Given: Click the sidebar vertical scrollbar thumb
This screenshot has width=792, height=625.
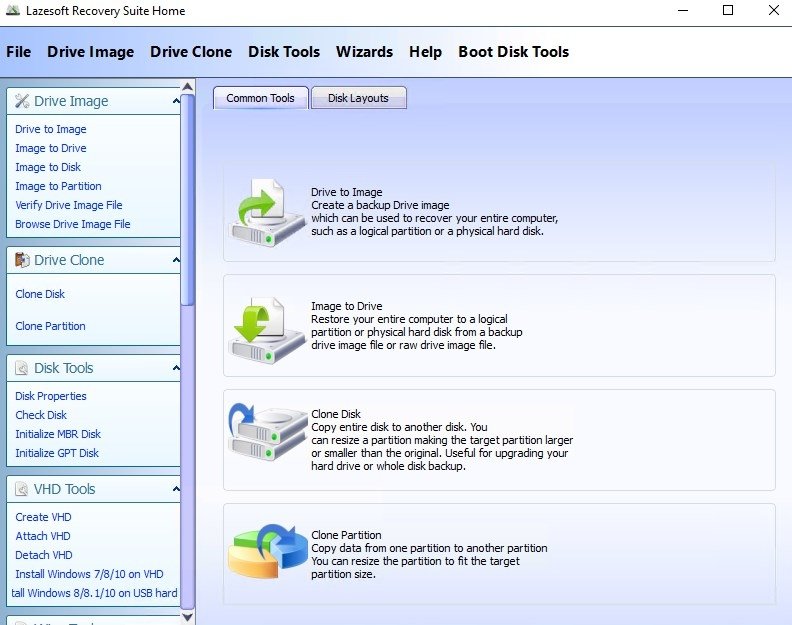Looking at the screenshot, I should coord(187,200).
